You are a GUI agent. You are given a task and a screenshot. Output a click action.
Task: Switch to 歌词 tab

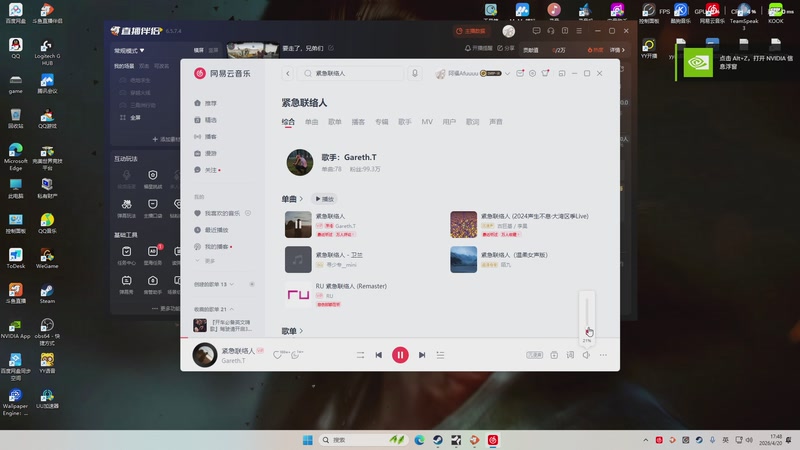[472, 122]
